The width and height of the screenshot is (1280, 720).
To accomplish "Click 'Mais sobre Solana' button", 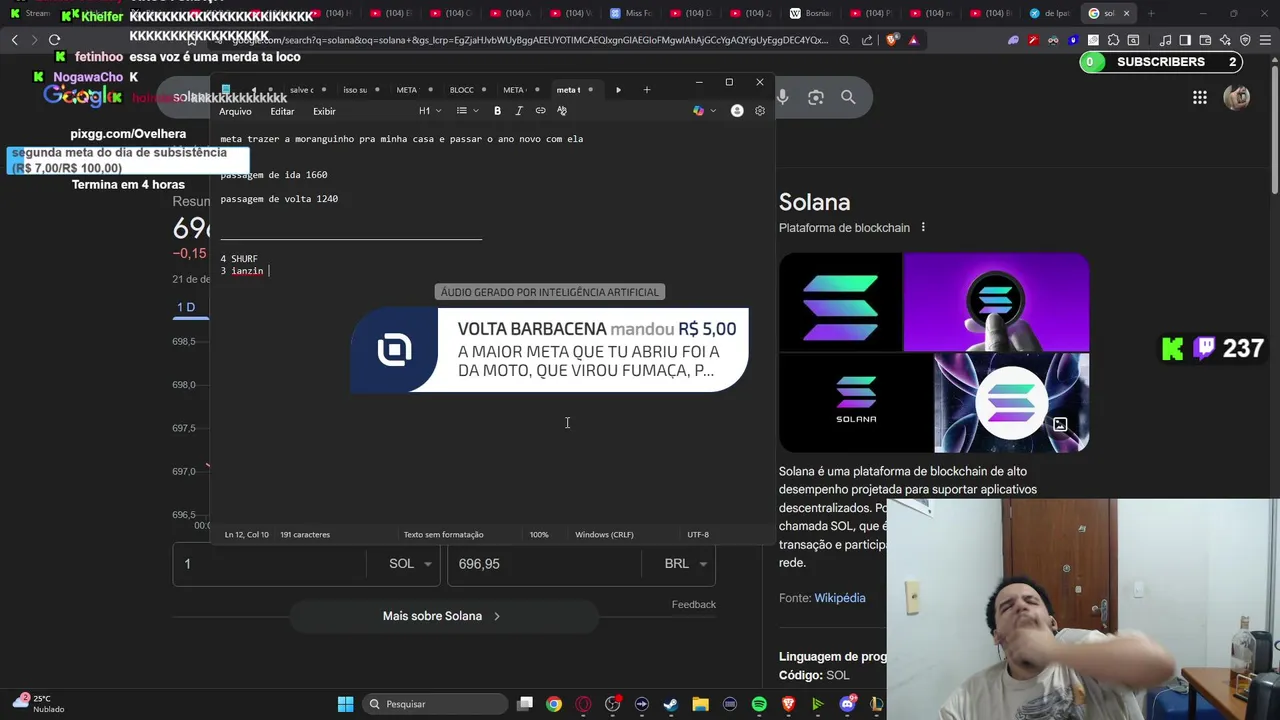I will pyautogui.click(x=443, y=616).
